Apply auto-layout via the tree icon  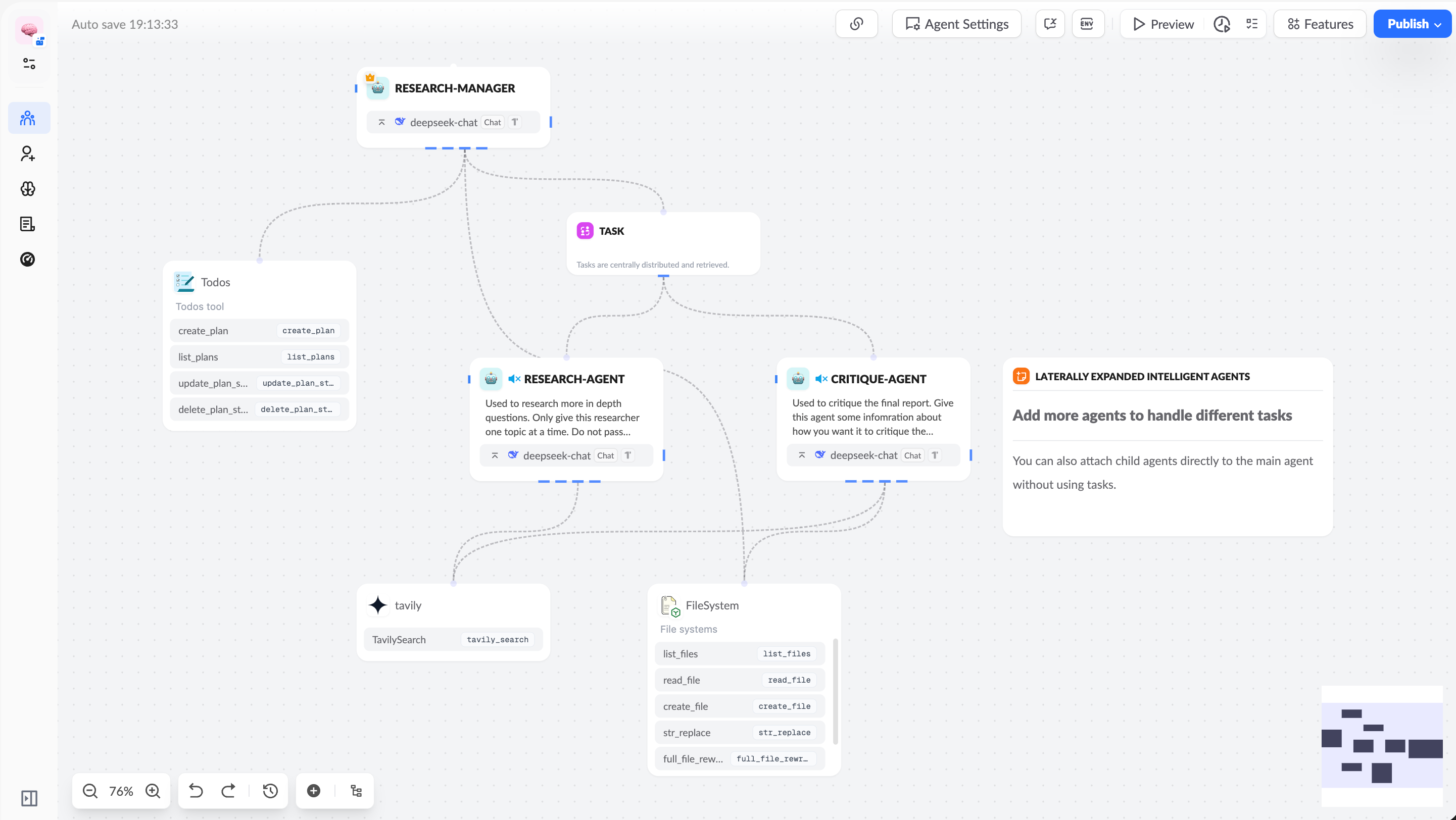[x=356, y=791]
